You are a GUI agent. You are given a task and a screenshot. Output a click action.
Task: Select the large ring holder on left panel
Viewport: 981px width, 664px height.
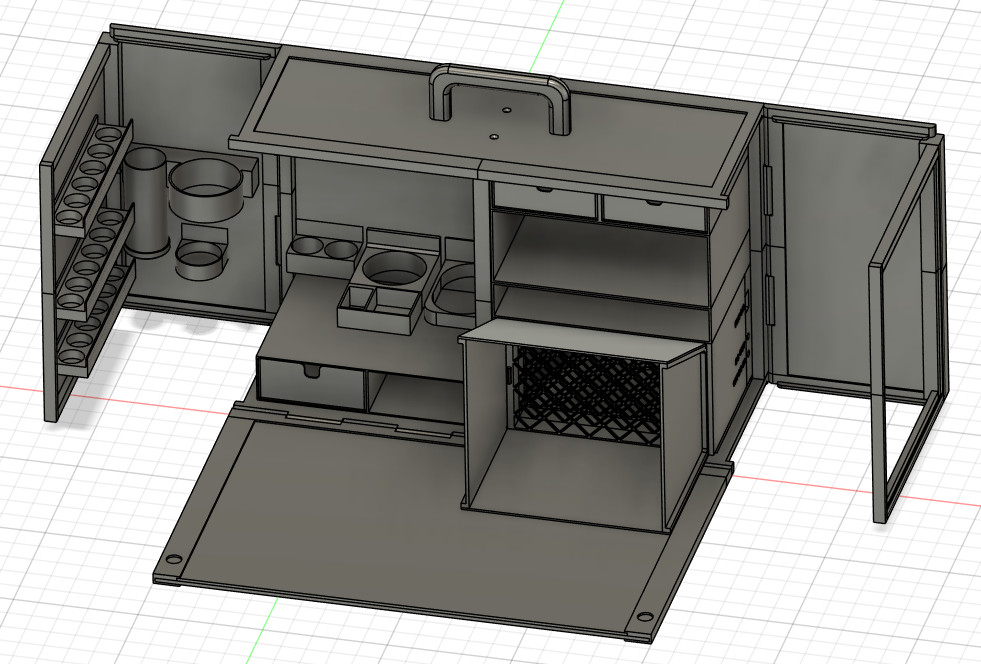point(207,190)
